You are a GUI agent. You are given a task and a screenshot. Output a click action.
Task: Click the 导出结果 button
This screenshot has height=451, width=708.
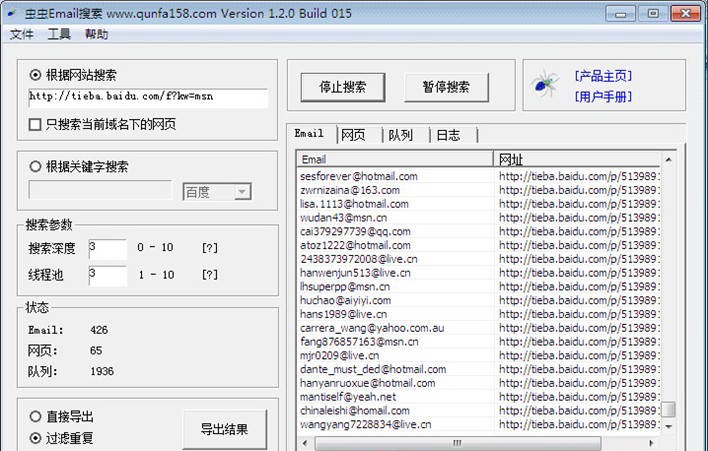point(225,429)
